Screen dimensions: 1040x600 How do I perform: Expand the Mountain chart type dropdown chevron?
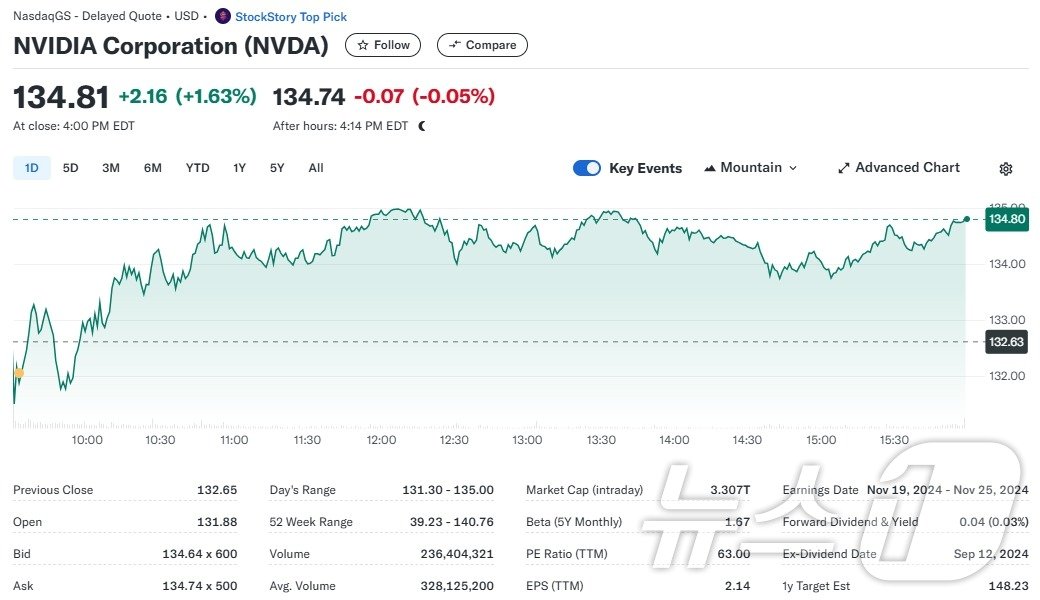tap(793, 168)
